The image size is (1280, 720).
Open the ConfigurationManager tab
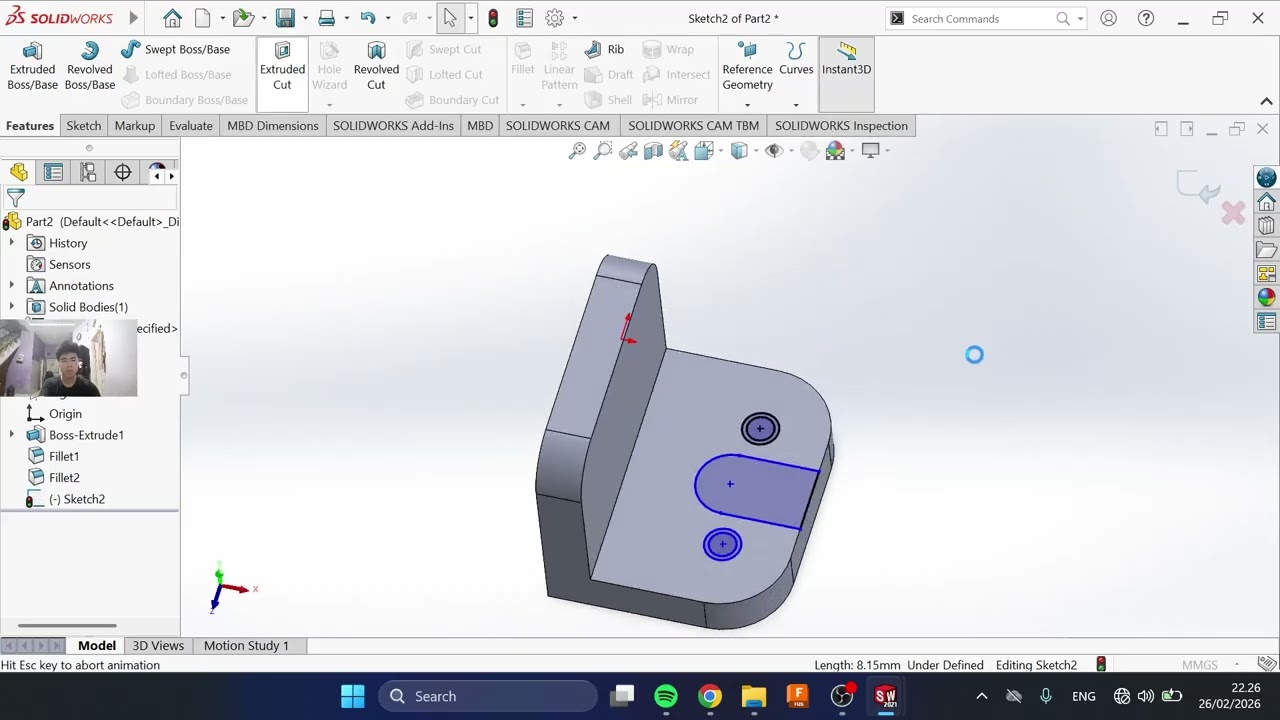click(x=88, y=173)
